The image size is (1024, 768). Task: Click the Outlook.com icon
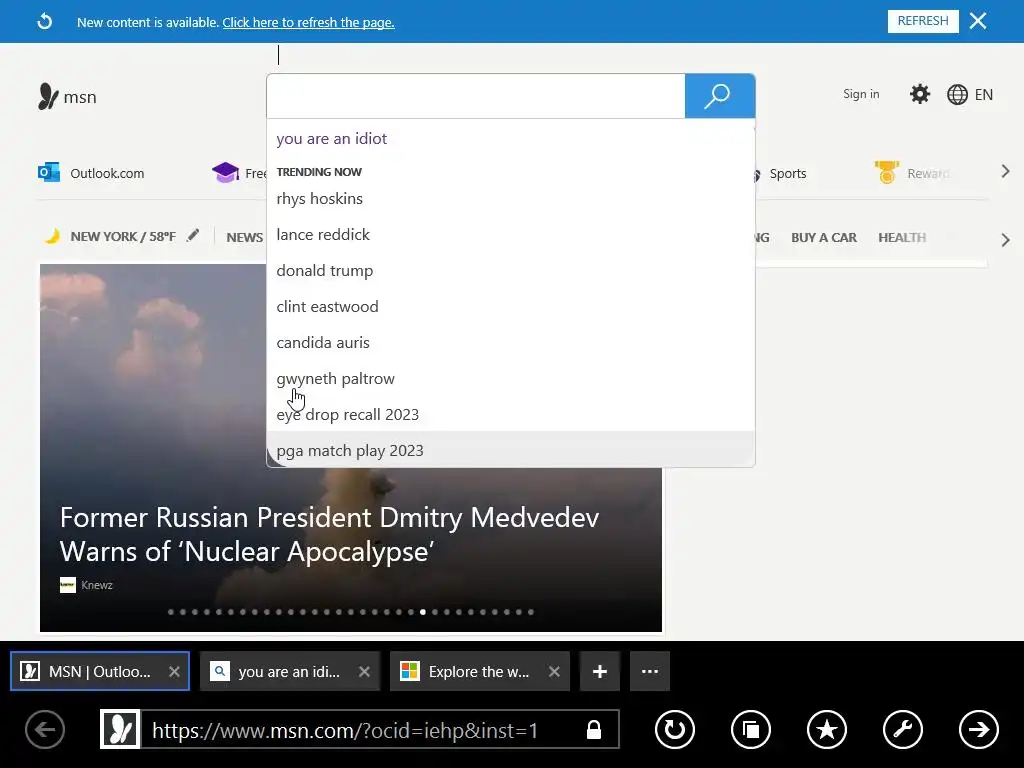click(x=49, y=173)
